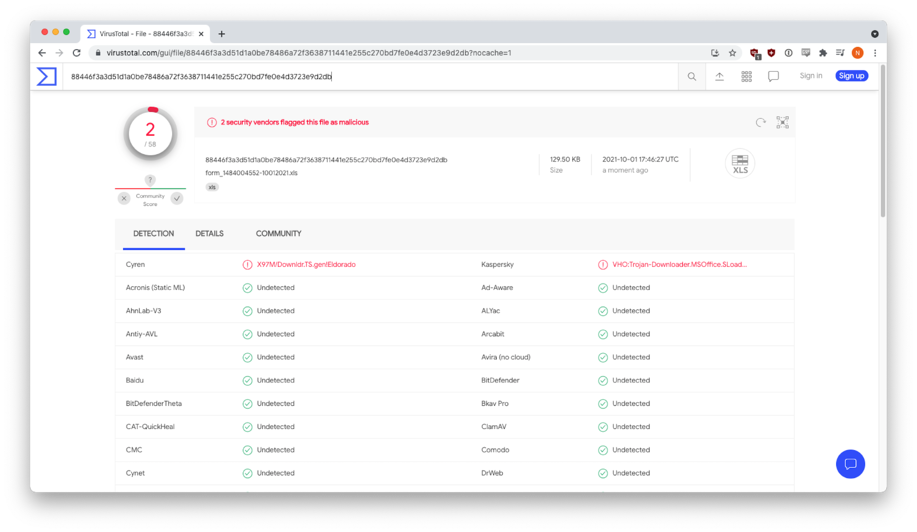The image size is (917, 532).
Task: Open the comments speech bubble icon
Action: pyautogui.click(x=773, y=77)
